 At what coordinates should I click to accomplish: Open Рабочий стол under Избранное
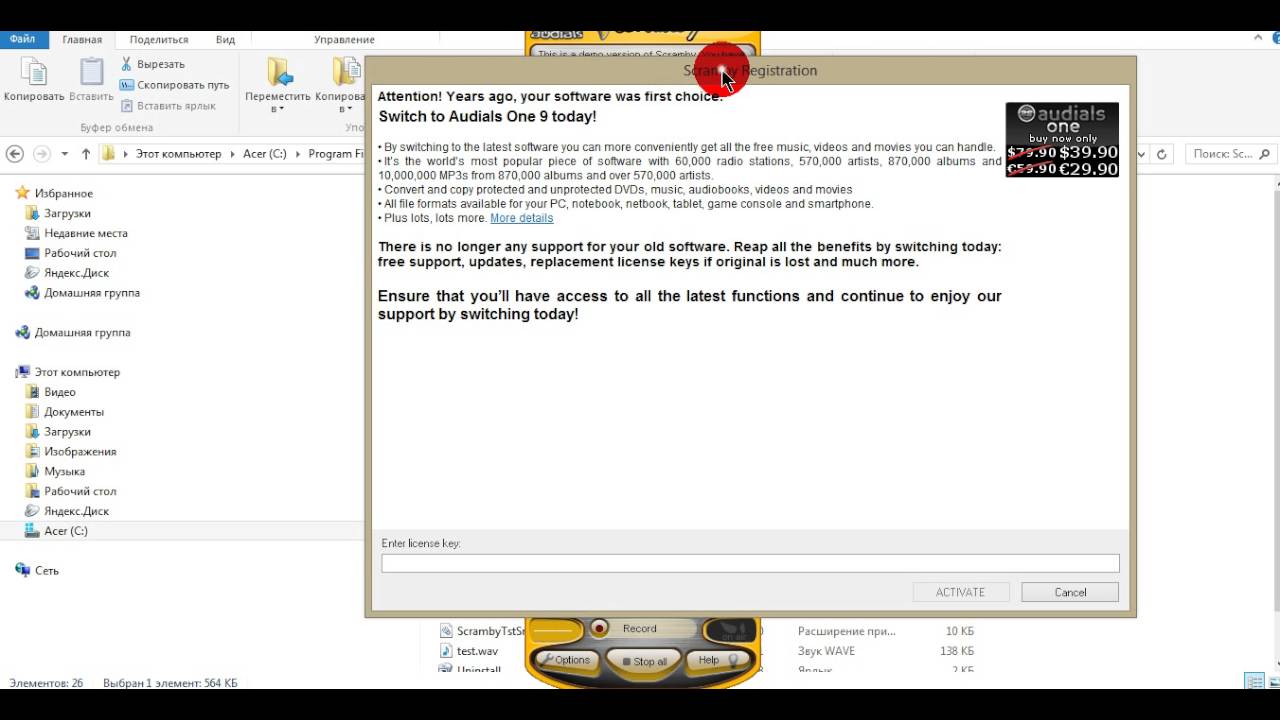[x=80, y=253]
